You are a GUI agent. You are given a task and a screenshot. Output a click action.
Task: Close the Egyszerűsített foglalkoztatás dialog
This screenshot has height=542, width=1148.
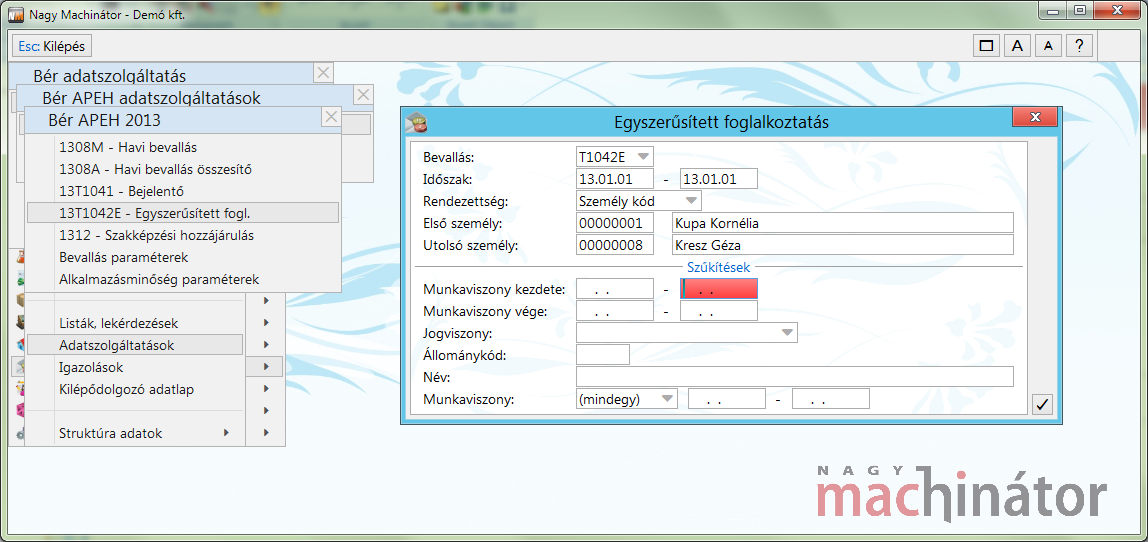(x=1035, y=118)
